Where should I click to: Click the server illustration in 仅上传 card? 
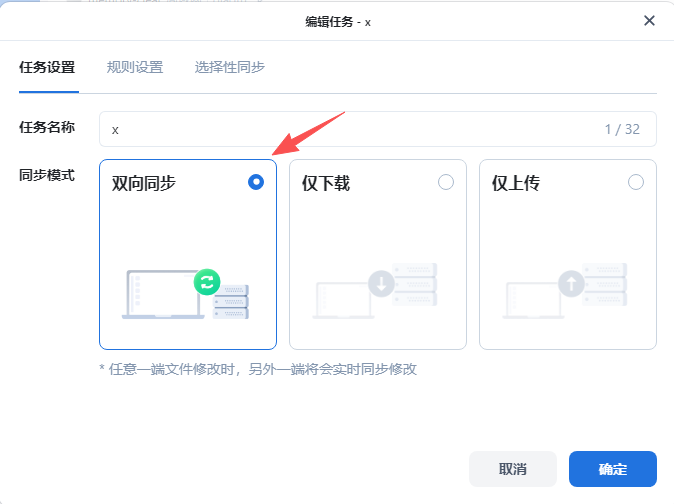(605, 284)
